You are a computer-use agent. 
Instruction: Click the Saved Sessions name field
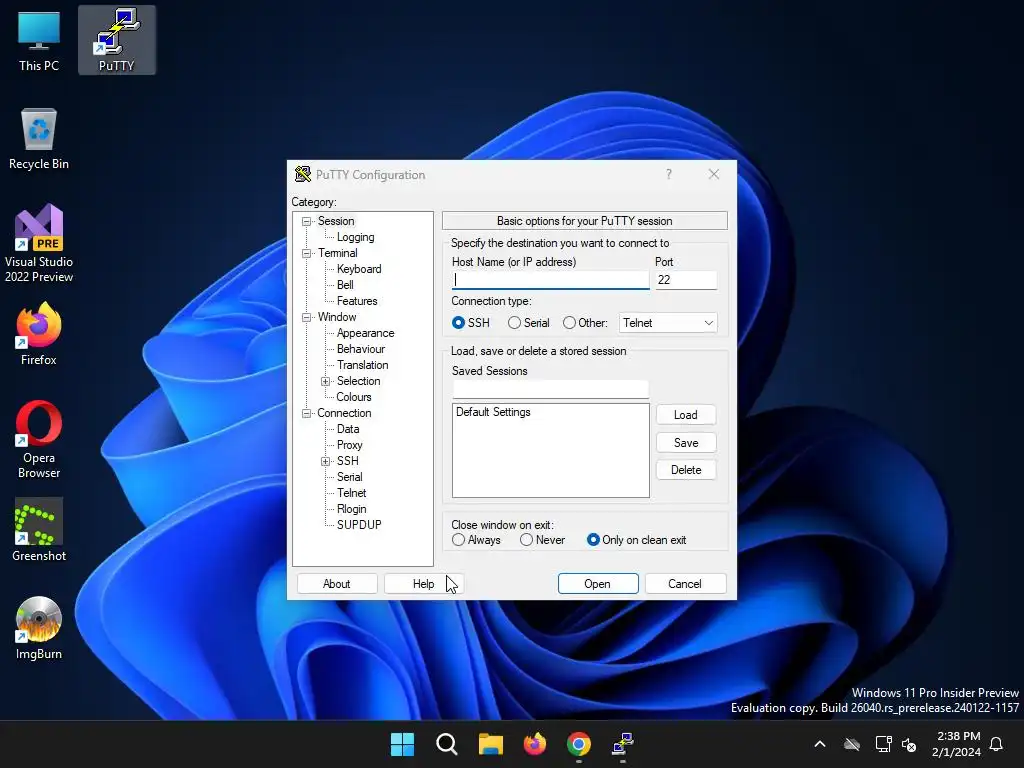point(550,389)
